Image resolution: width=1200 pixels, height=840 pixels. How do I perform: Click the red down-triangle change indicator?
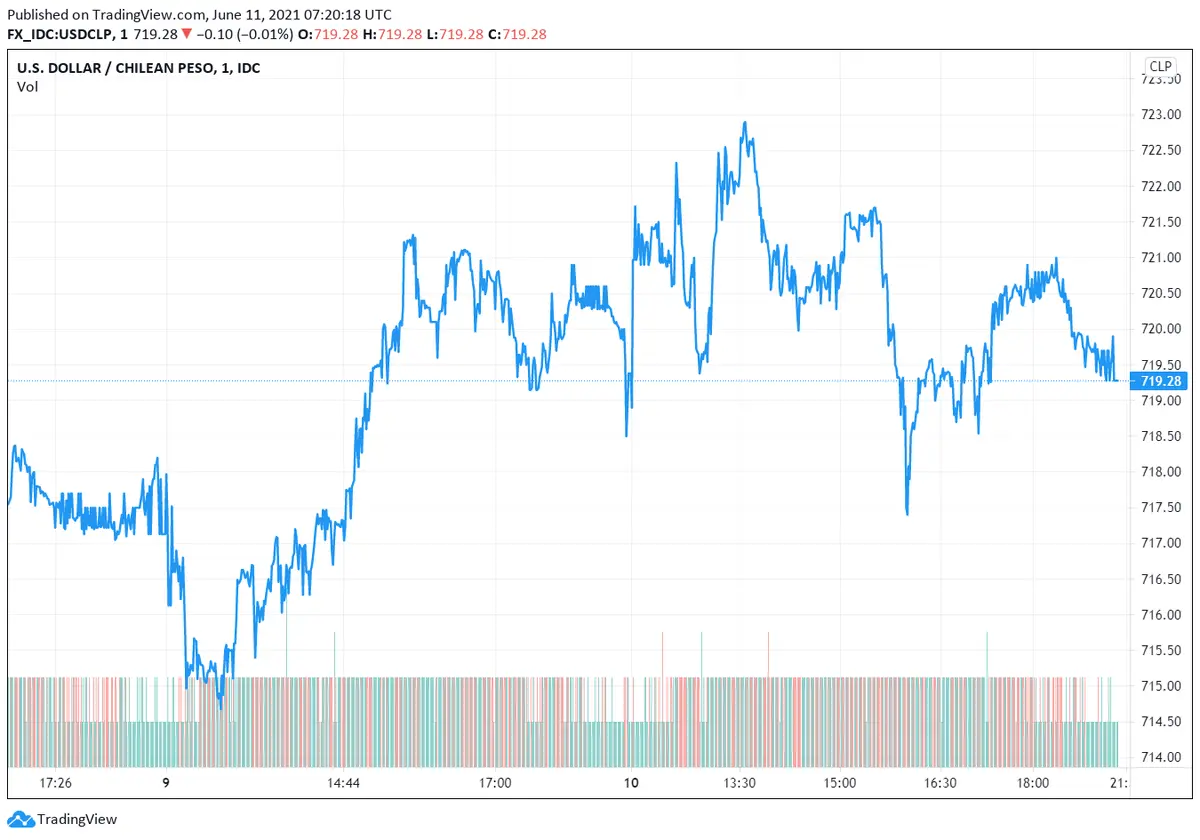pyautogui.click(x=186, y=34)
